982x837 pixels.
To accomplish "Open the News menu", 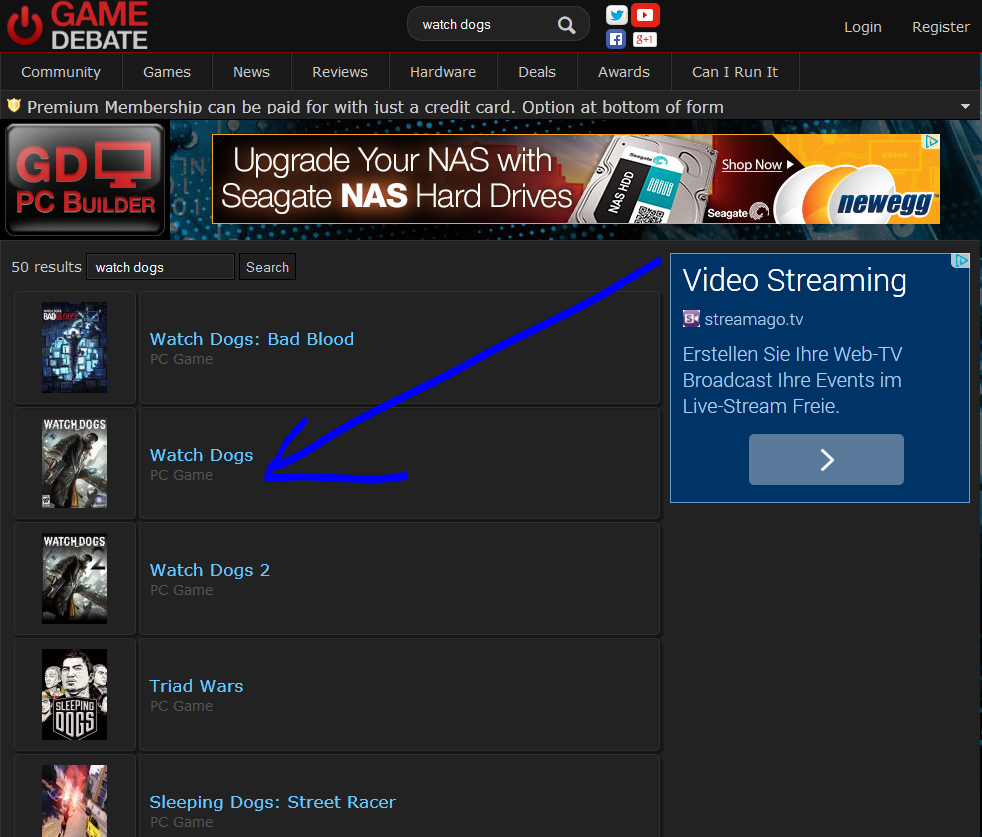I will click(251, 72).
